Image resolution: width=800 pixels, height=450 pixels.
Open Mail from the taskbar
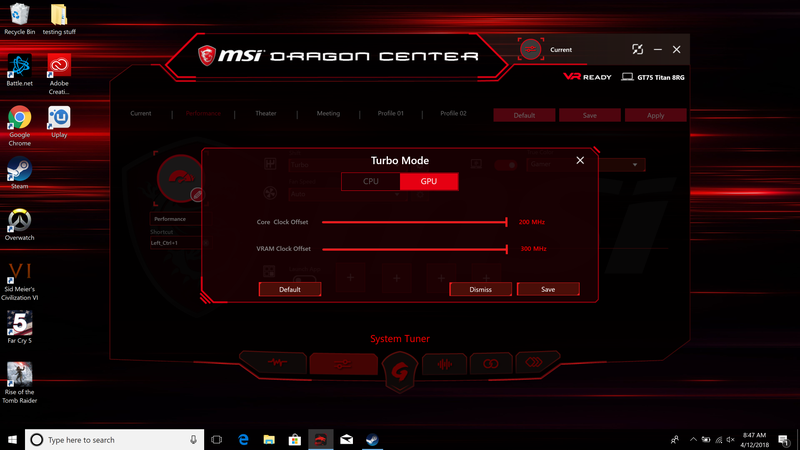point(346,440)
